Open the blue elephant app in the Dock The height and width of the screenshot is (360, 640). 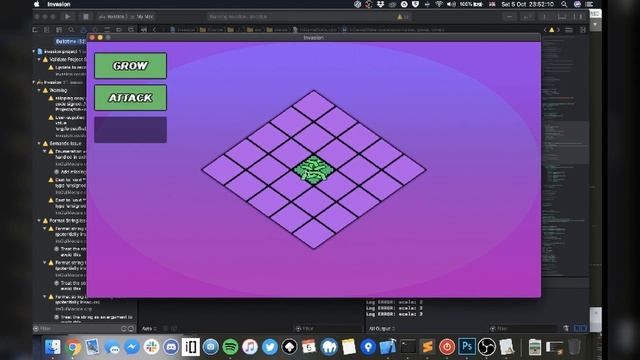[x=329, y=347]
